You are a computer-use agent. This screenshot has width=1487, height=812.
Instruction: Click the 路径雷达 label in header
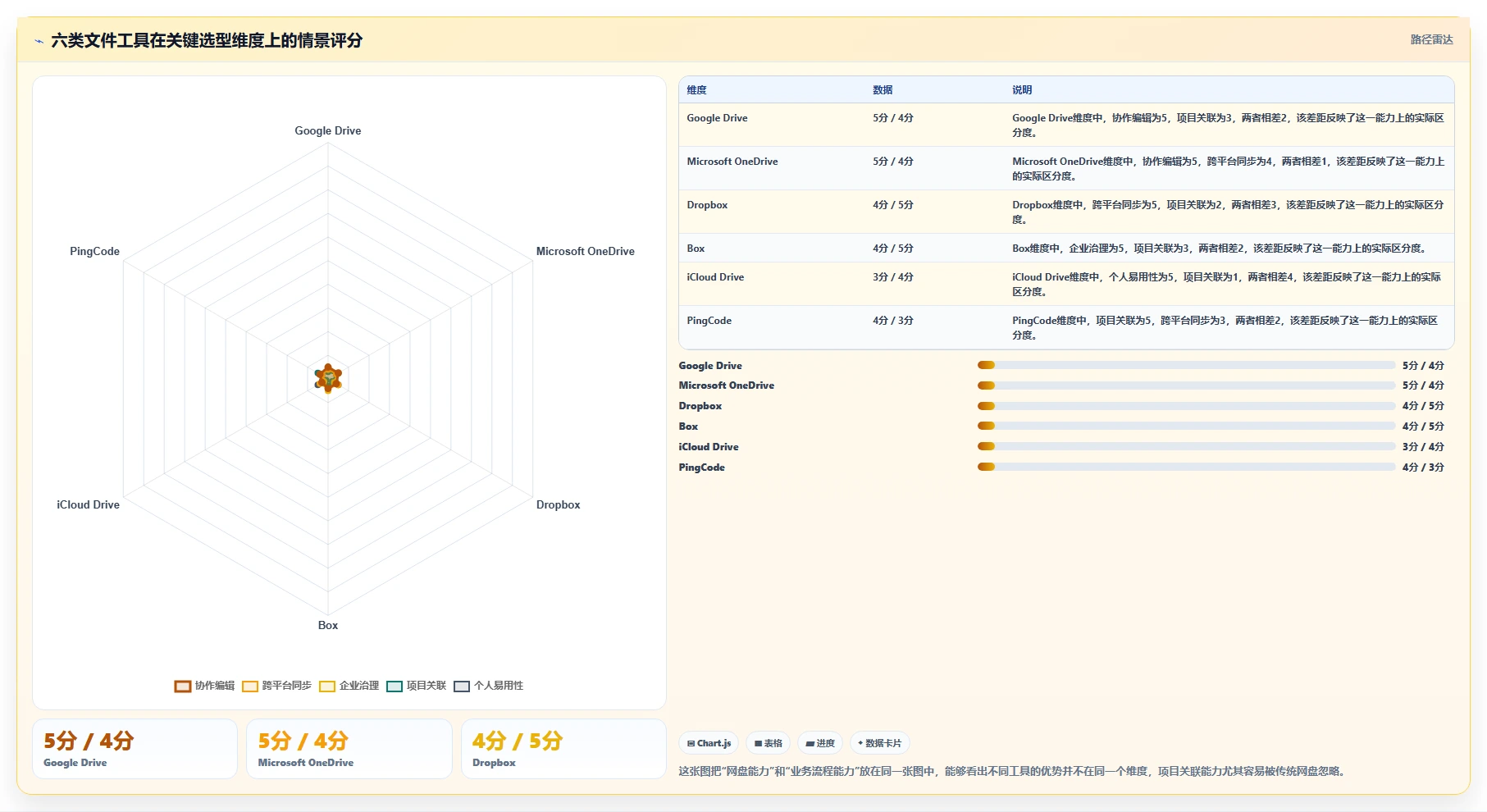(1431, 39)
